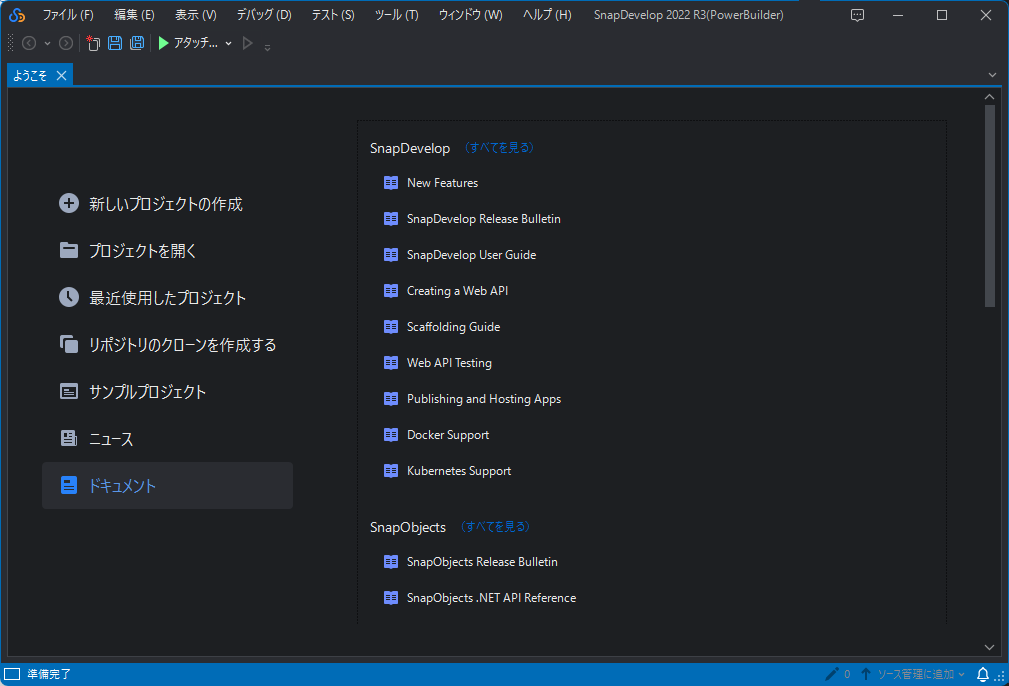Click the clone repository icon
This screenshot has height=686, width=1009.
pyautogui.click(x=69, y=344)
